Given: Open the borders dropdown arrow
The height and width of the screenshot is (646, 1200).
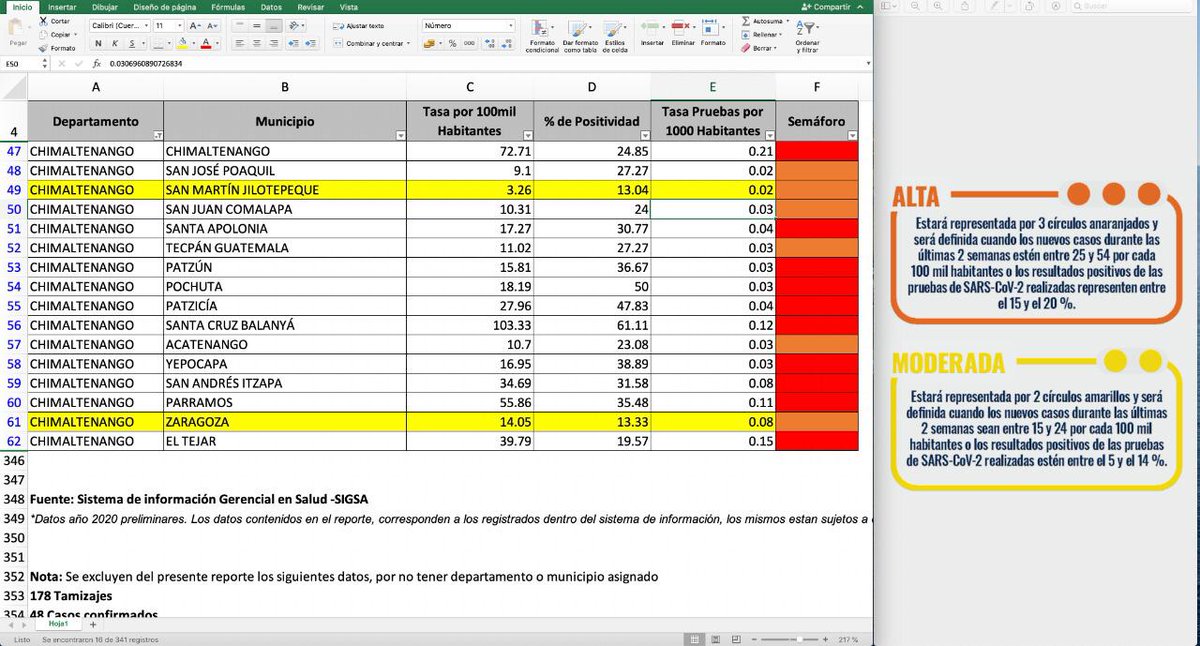Looking at the screenshot, I should coord(167,44).
